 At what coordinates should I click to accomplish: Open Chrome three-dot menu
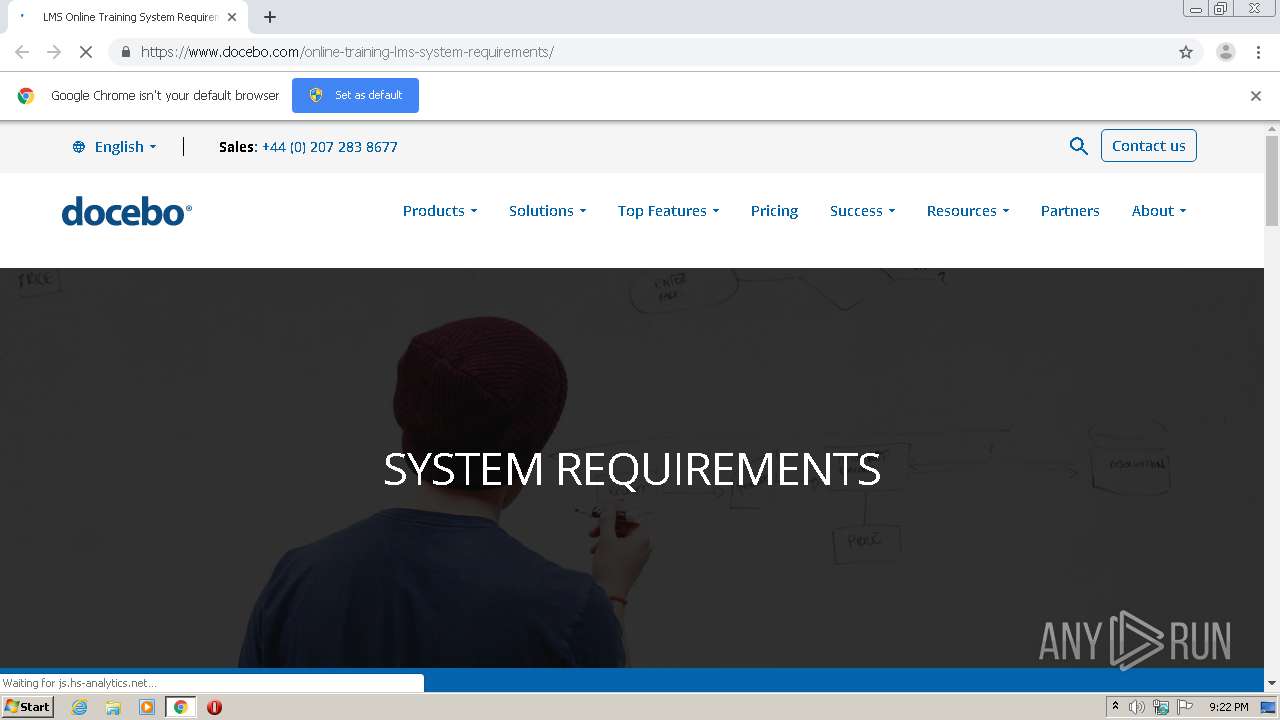[1258, 52]
